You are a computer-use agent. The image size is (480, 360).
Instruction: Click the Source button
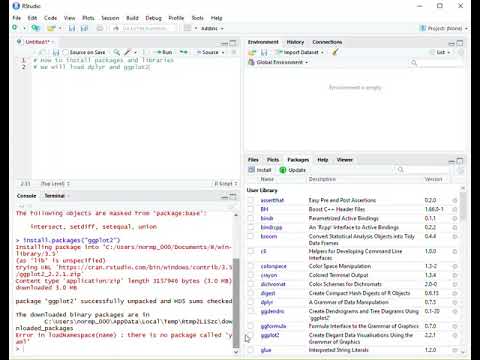pos(207,52)
